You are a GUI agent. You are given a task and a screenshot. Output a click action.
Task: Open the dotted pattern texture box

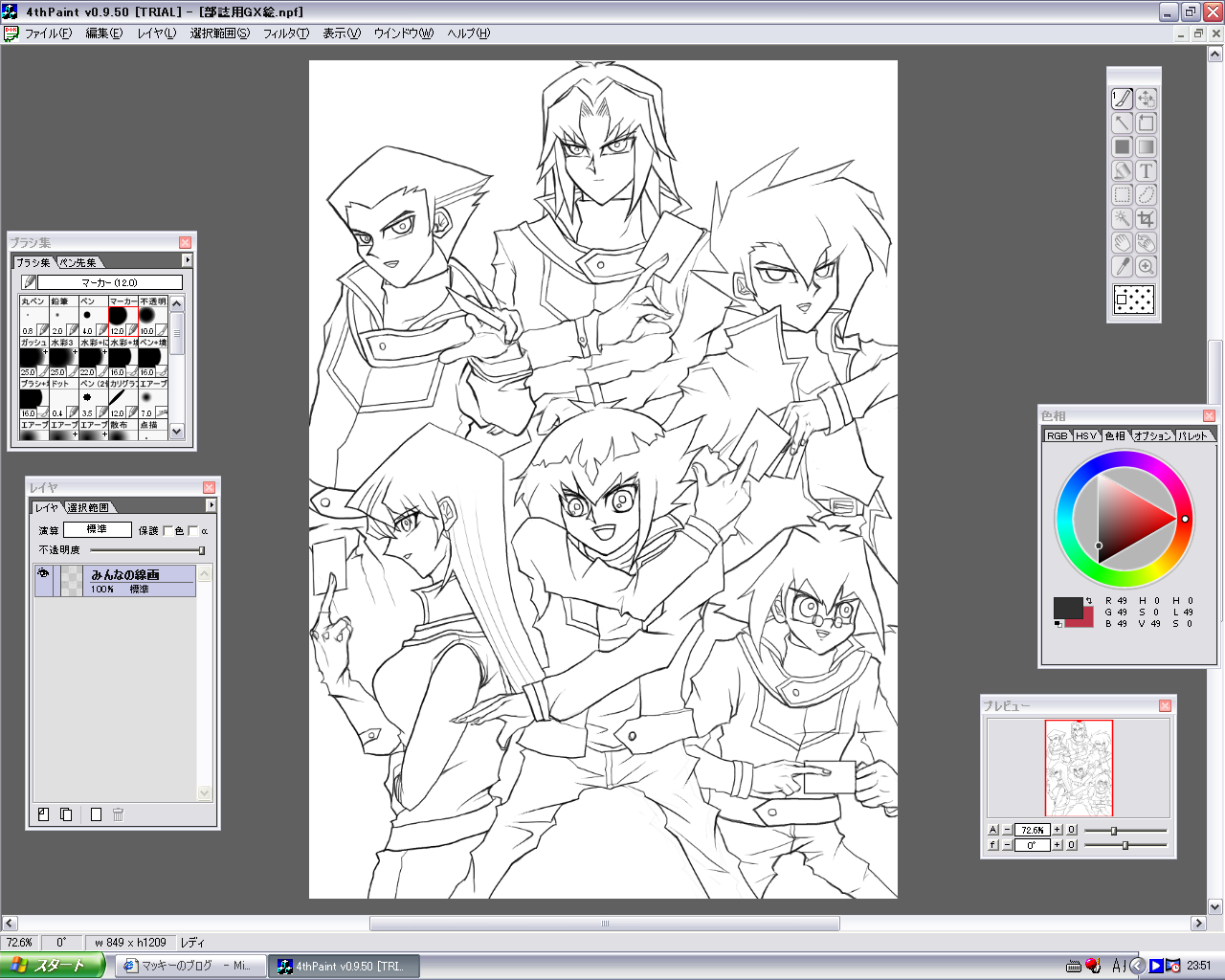tap(1134, 300)
